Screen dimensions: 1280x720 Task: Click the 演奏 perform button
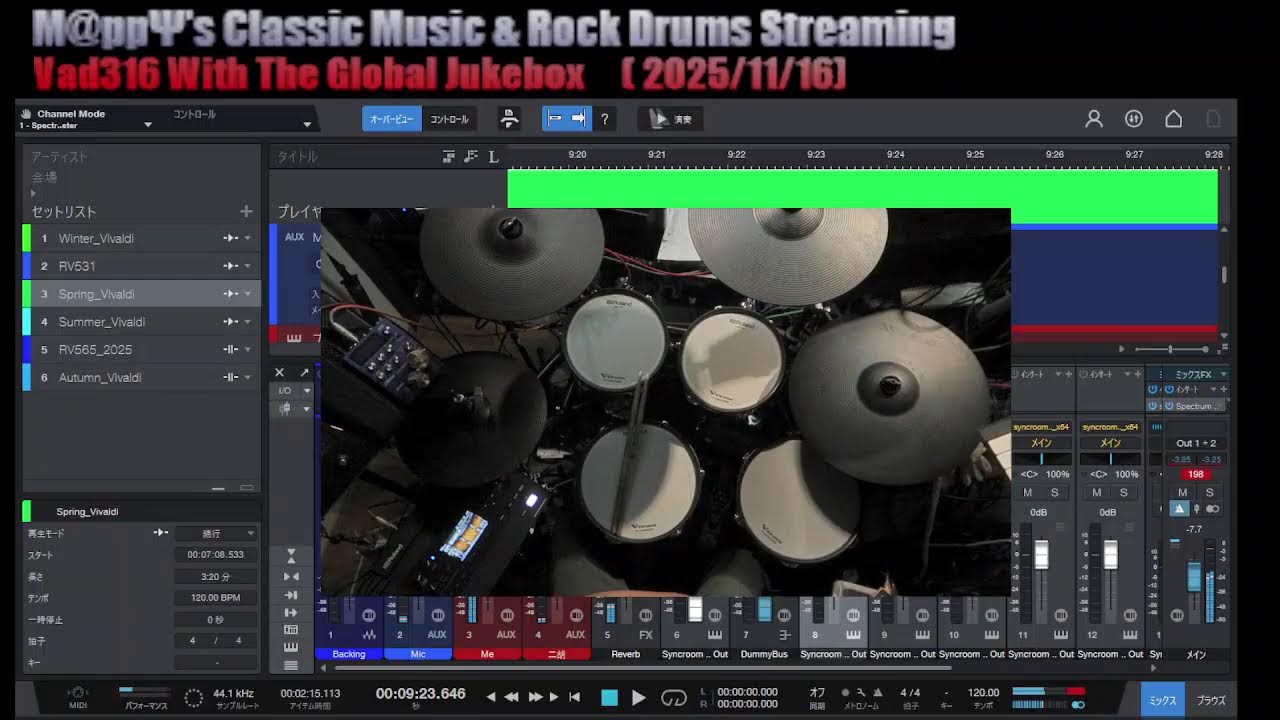672,119
